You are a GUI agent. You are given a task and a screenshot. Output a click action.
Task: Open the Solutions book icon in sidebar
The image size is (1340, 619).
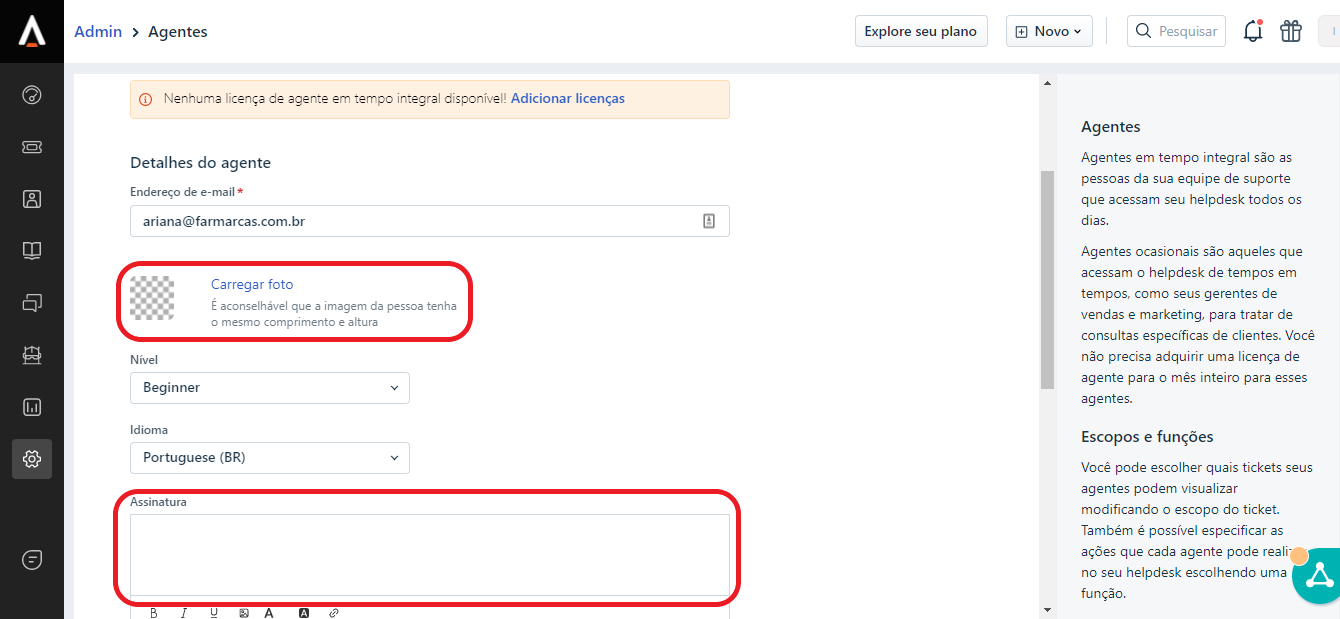[32, 251]
